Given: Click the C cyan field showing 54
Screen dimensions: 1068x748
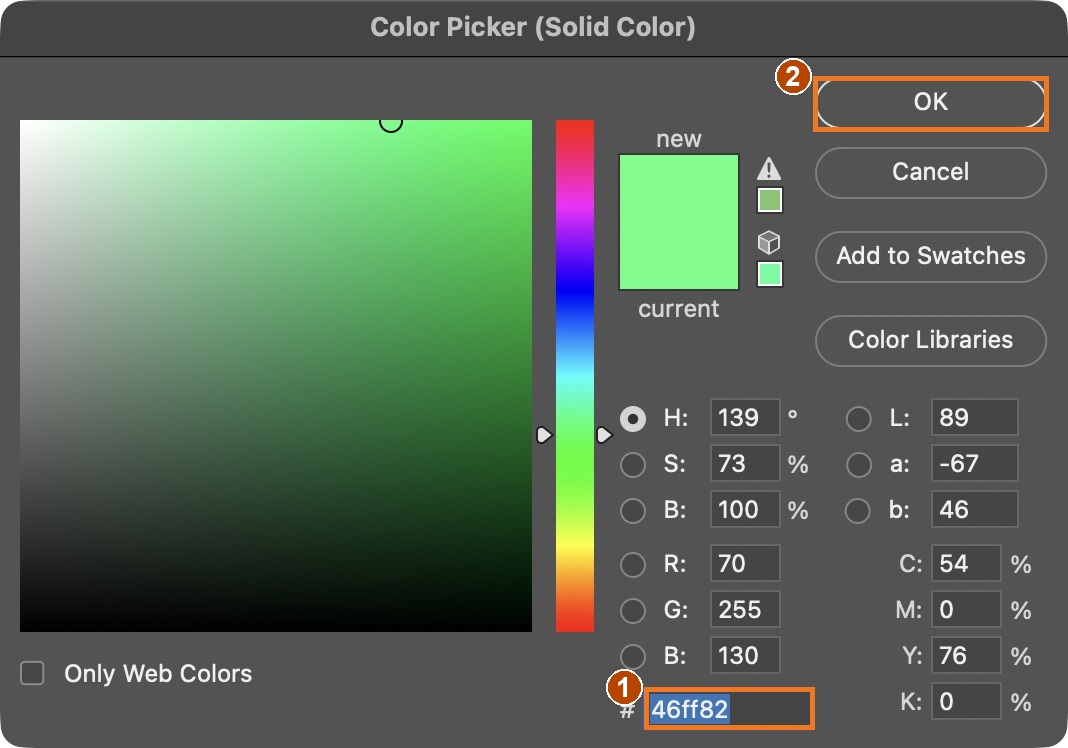Looking at the screenshot, I should coord(966,563).
